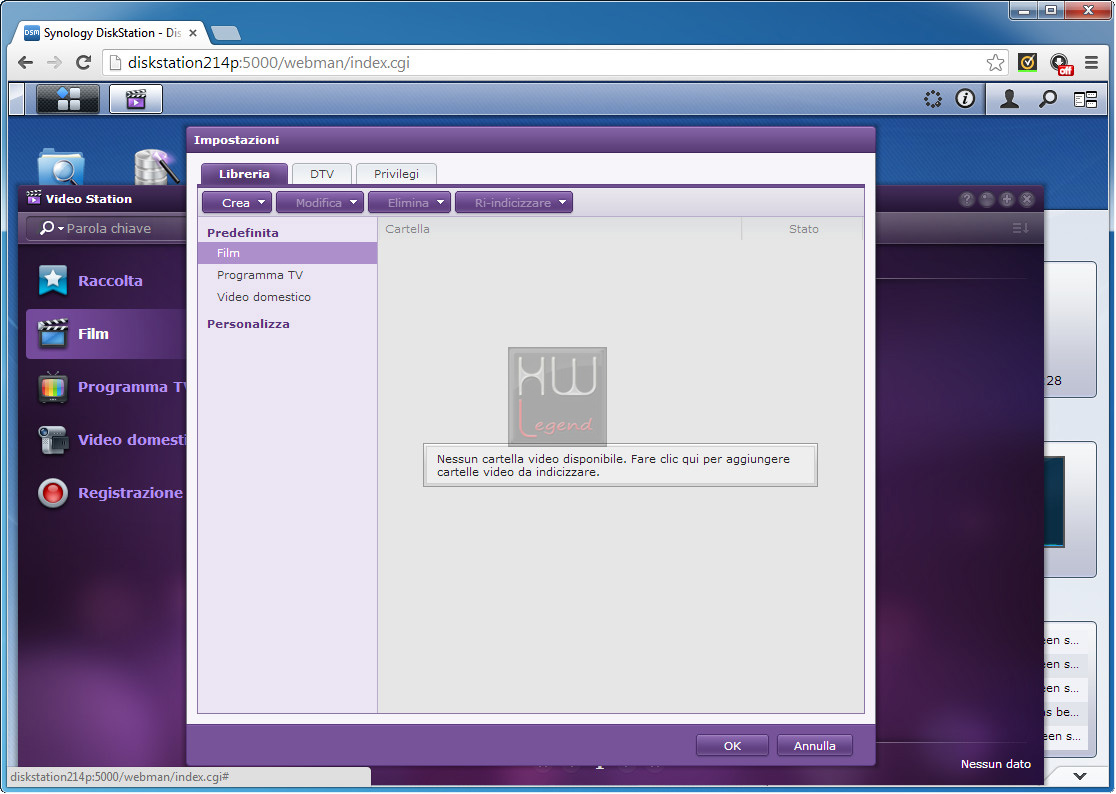The height and width of the screenshot is (794, 1116).
Task: Click the DSM search magnifier icon
Action: click(x=1048, y=99)
